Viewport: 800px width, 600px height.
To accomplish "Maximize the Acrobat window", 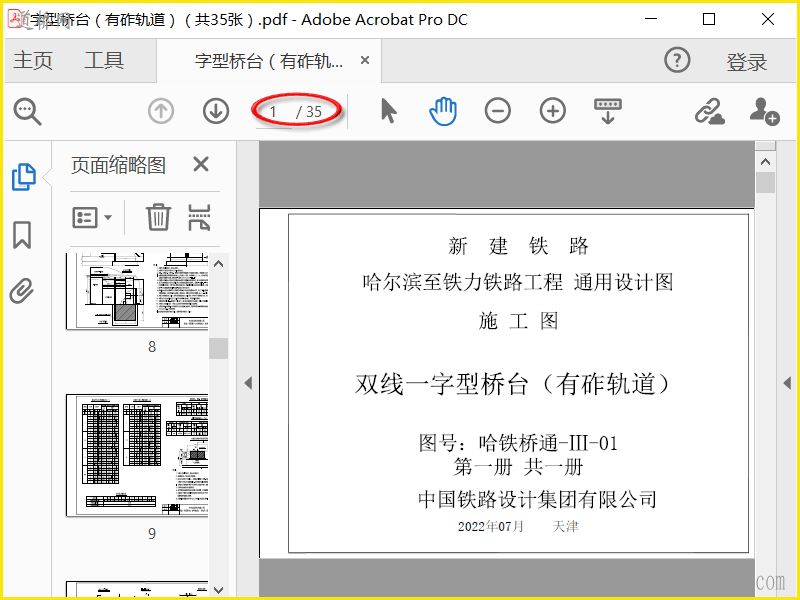I will point(709,19).
